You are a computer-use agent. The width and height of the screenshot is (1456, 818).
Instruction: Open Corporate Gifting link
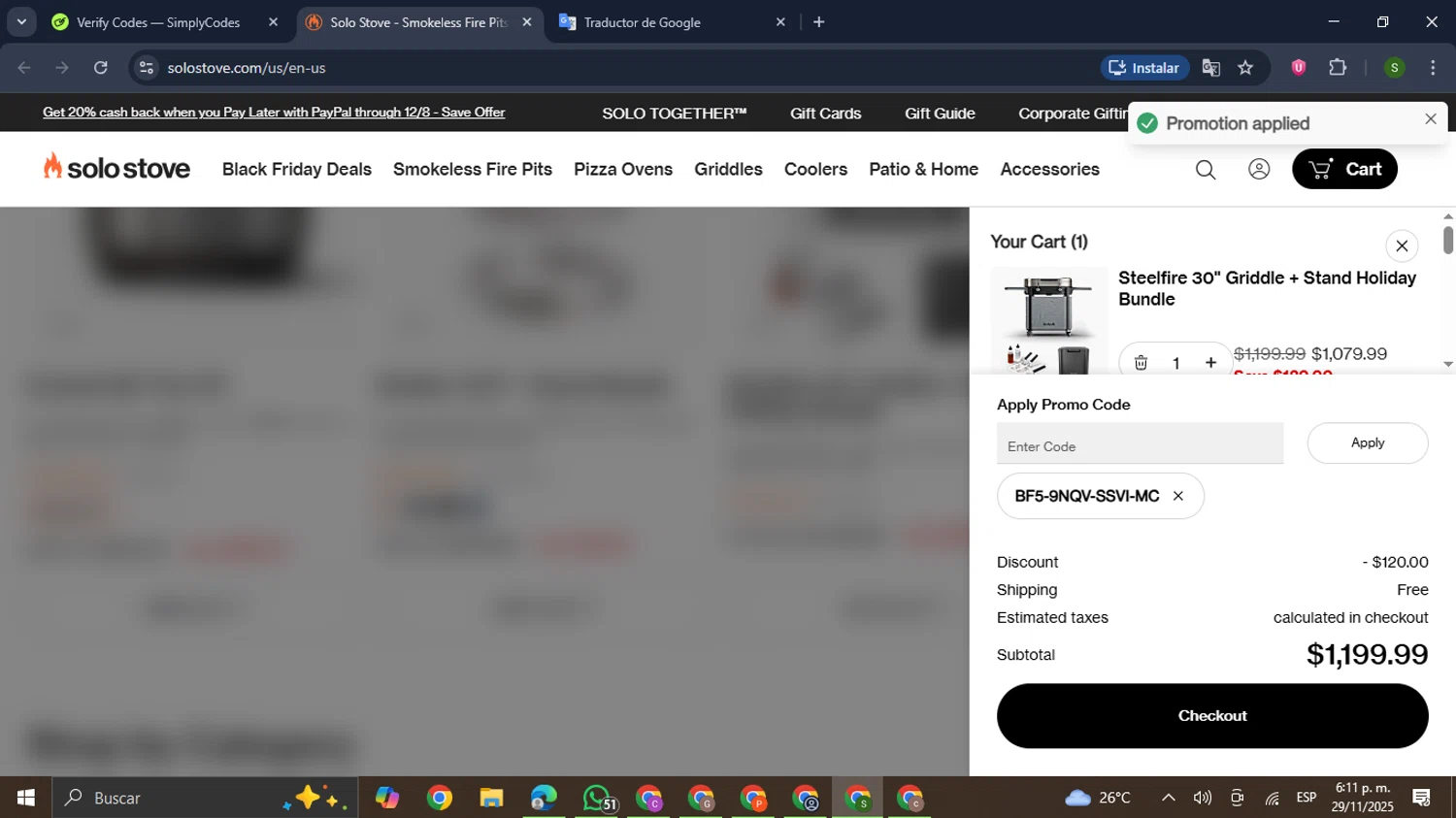point(1074,114)
